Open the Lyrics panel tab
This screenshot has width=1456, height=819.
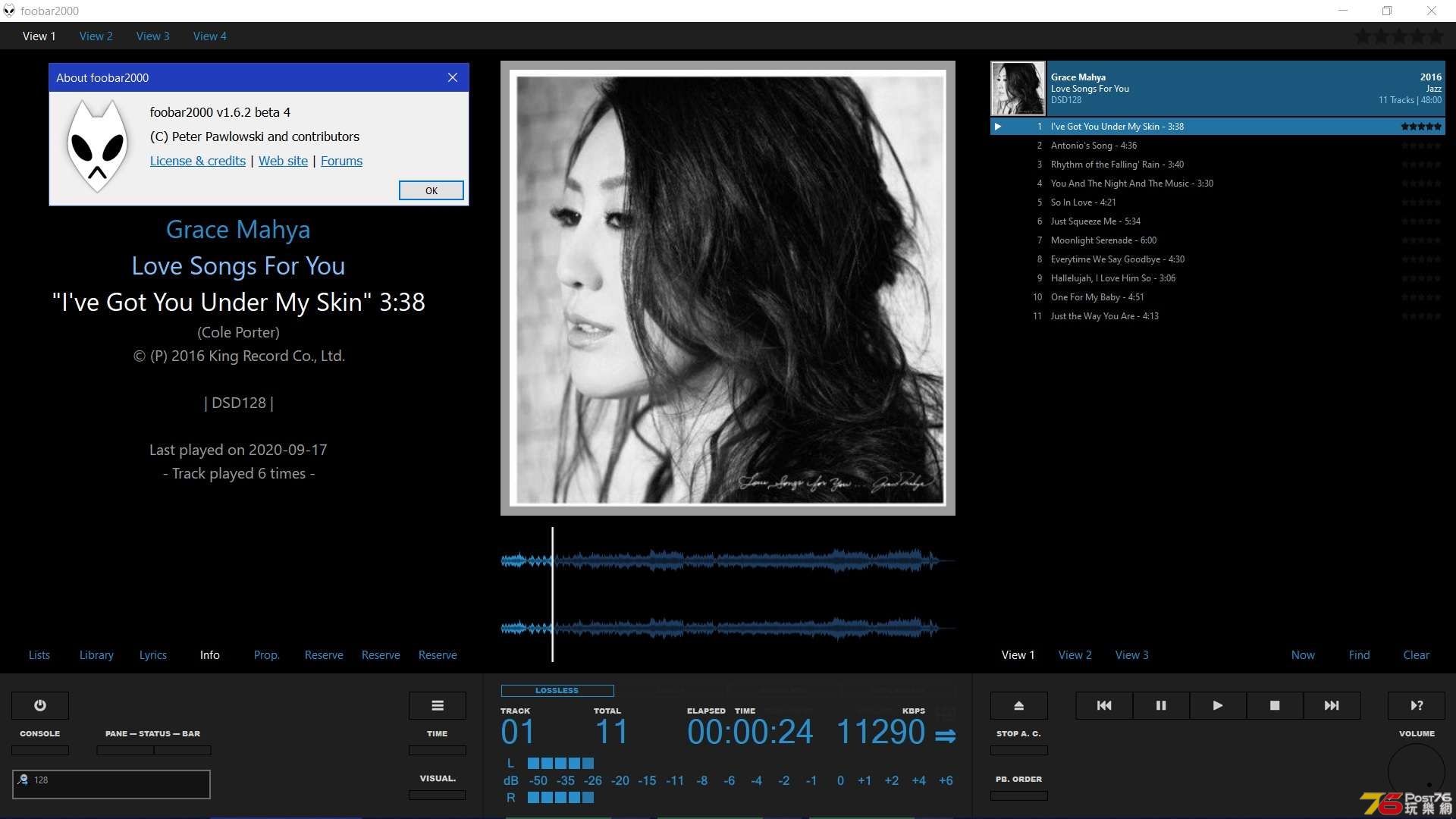pos(153,654)
